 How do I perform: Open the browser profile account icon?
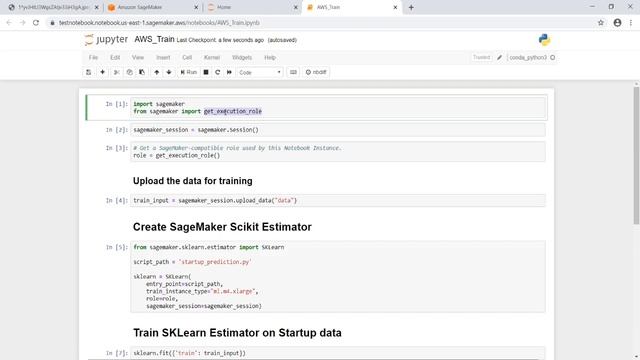tap(617, 23)
